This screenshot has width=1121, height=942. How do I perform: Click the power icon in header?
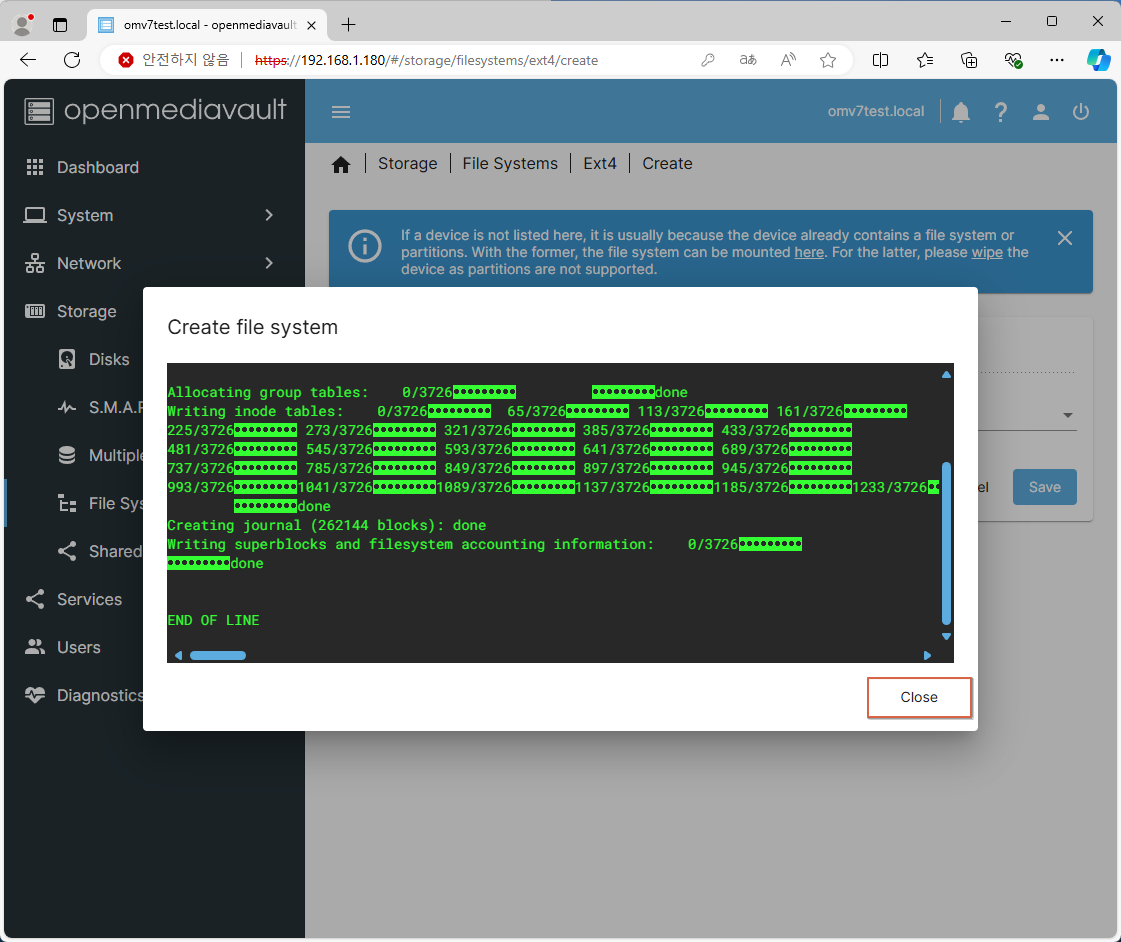(x=1080, y=111)
